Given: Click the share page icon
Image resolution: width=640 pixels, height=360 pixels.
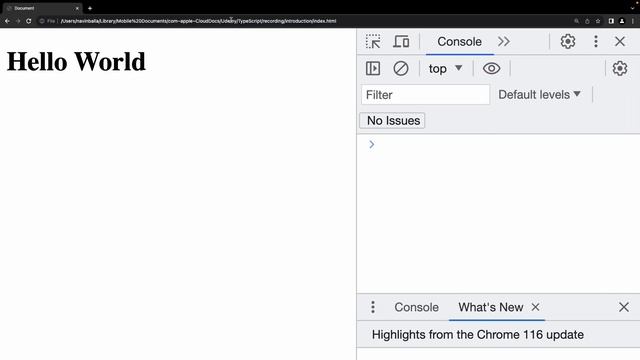Looking at the screenshot, I should click(587, 21).
